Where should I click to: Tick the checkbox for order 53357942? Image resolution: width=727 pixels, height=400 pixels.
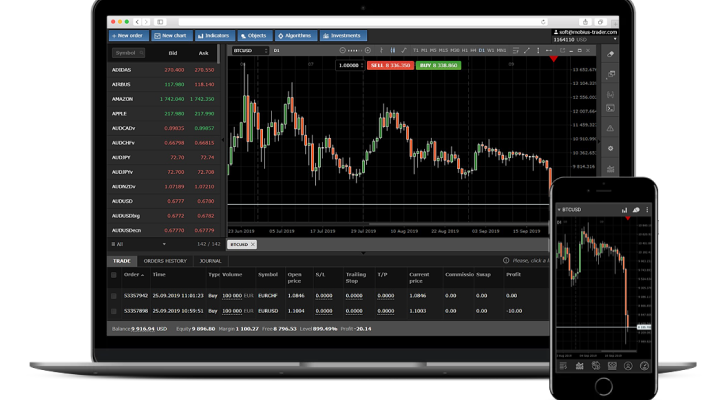pyautogui.click(x=113, y=296)
